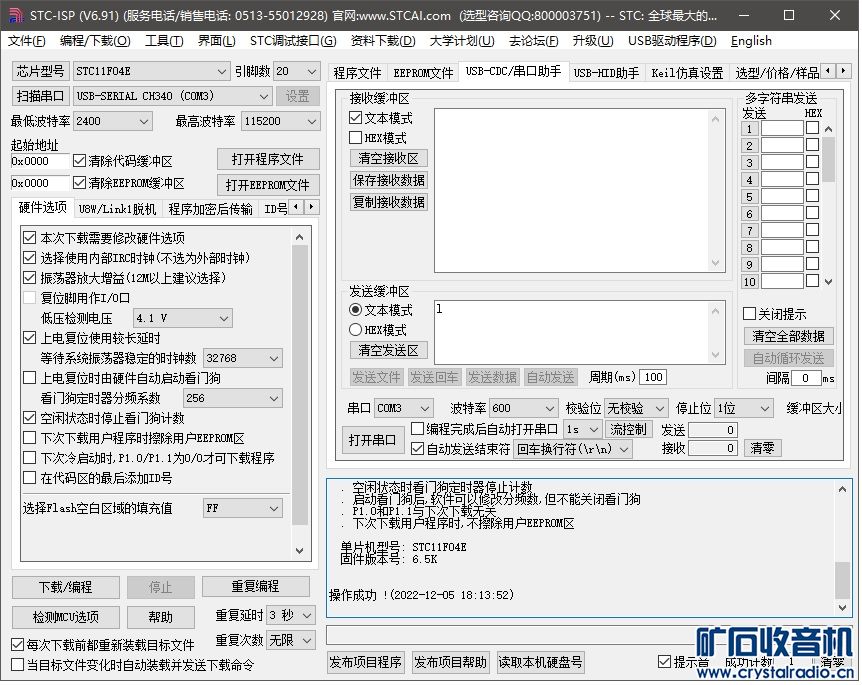Screen dimensions: 862x685
Task: Click numbered button 1 in multi-string send list
Action: pos(749,129)
